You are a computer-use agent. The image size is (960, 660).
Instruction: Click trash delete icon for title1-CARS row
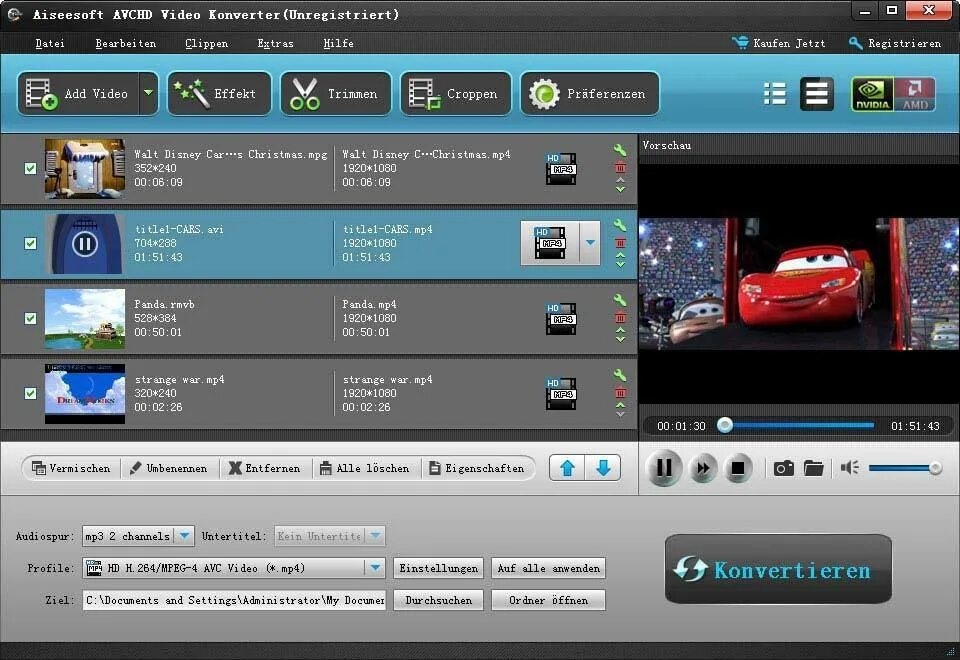tap(620, 242)
